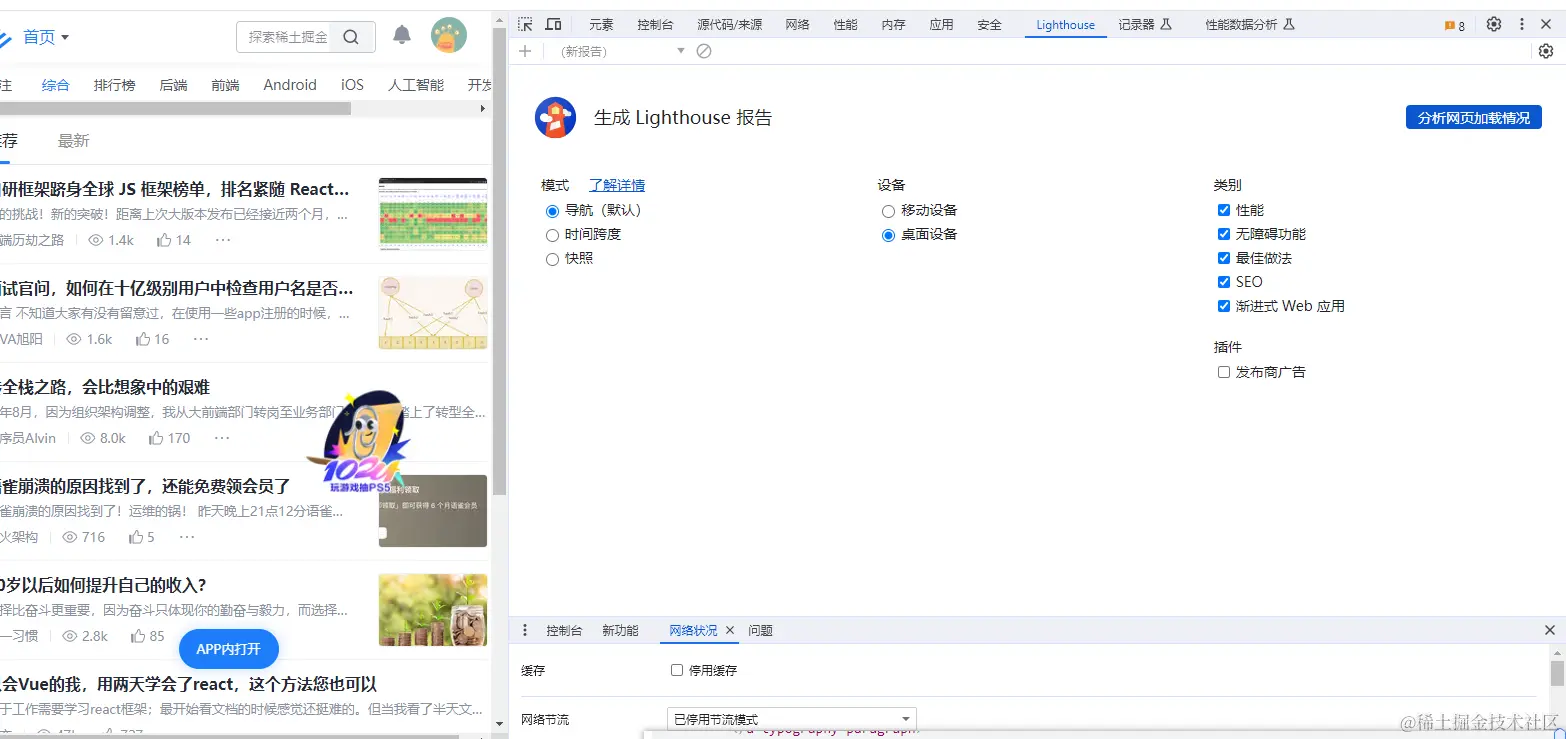Select the 排行榜 category on Juejin
This screenshot has width=1566, height=739.
[114, 85]
